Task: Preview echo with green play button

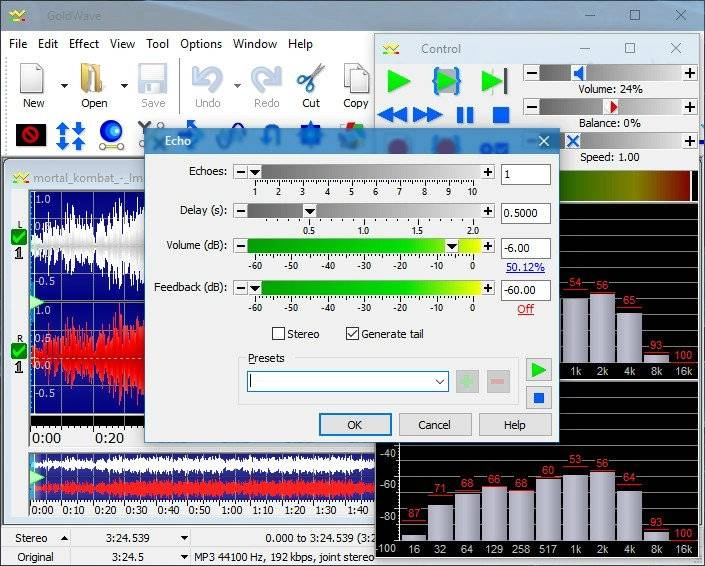Action: [539, 370]
